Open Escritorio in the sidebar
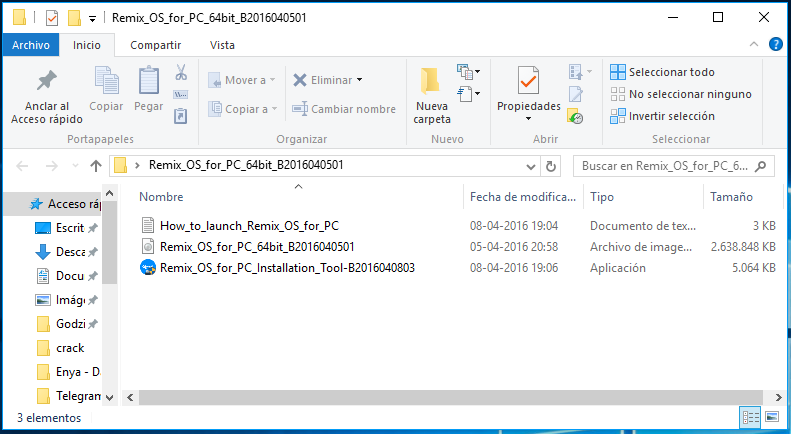The height and width of the screenshot is (434, 791). tap(67, 228)
